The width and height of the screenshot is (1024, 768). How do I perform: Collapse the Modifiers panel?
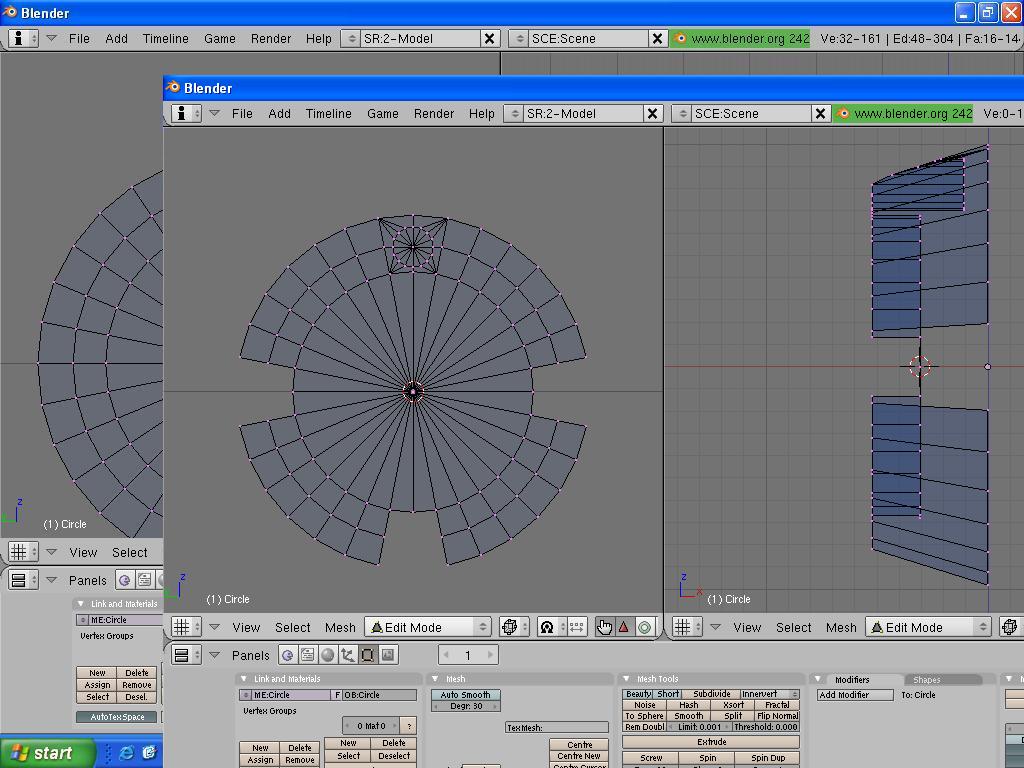point(818,679)
